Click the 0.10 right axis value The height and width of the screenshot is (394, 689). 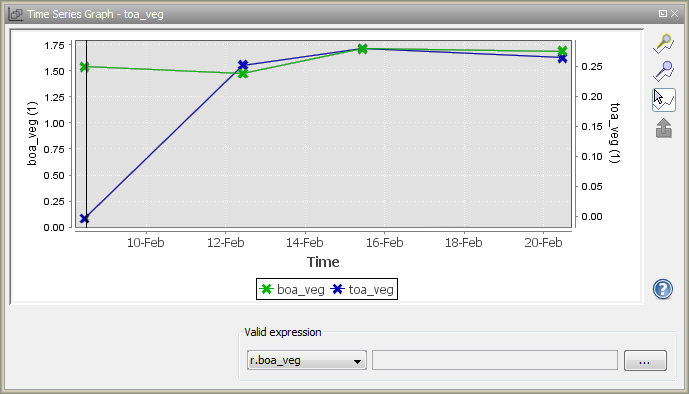[592, 156]
